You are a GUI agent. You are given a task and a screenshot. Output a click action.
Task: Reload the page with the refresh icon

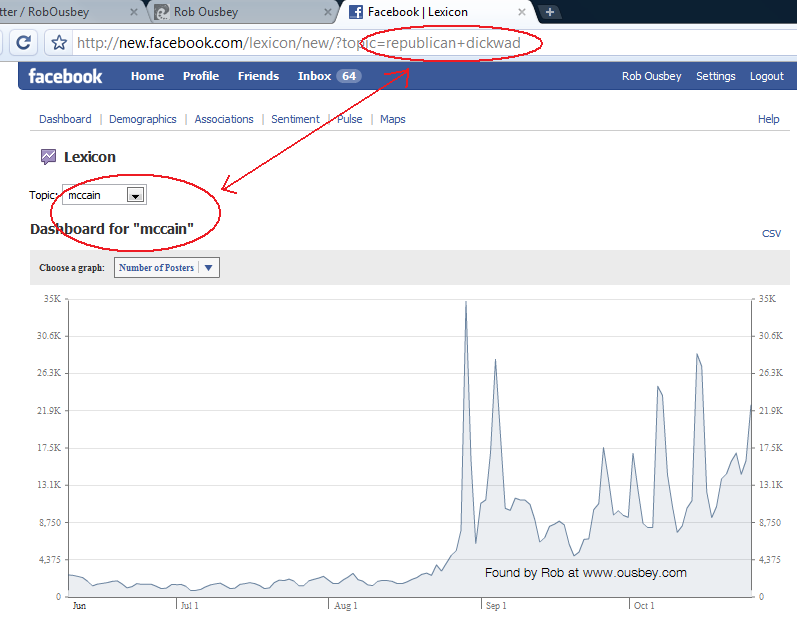pyautogui.click(x=23, y=43)
